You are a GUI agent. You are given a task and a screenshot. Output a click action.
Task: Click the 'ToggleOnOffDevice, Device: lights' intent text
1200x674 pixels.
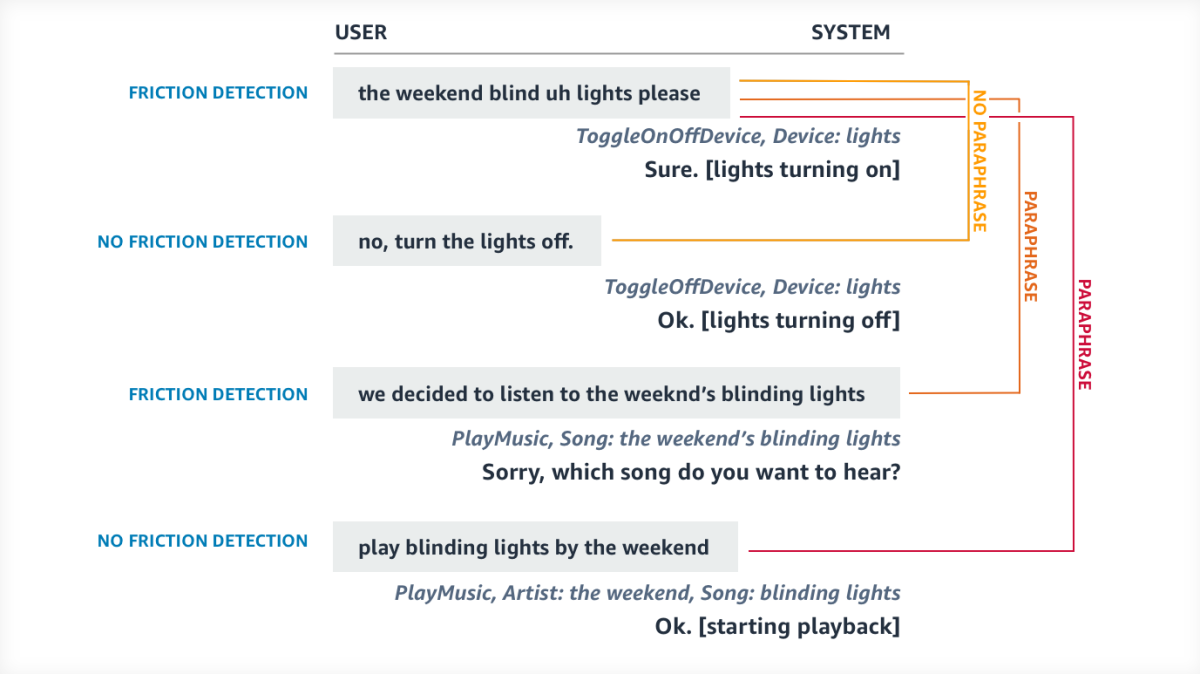[x=738, y=136]
